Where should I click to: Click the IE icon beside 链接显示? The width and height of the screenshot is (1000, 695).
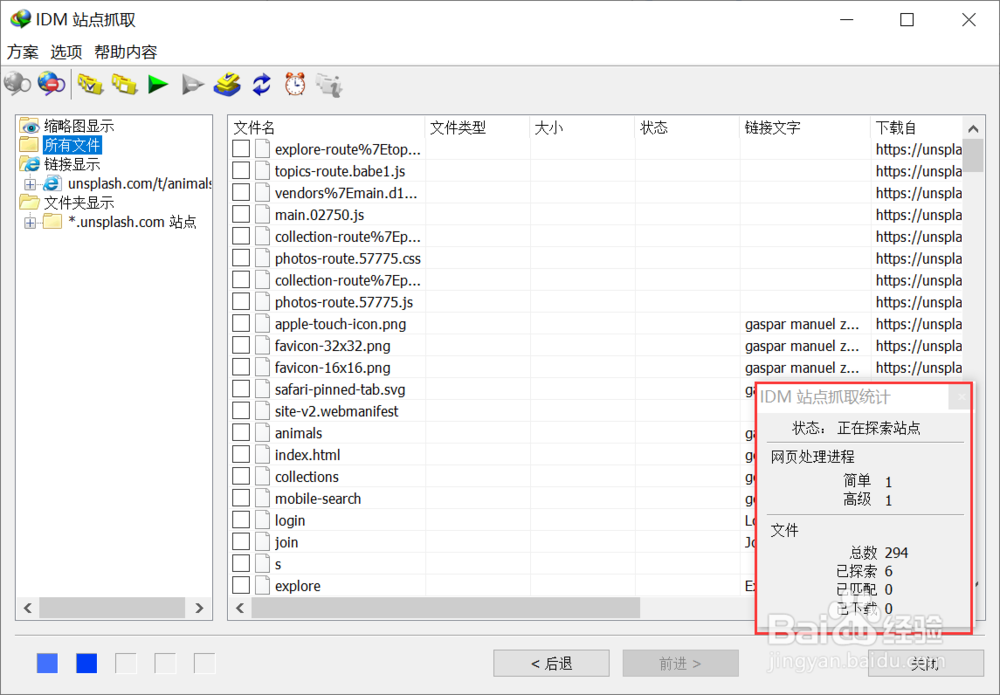pyautogui.click(x=29, y=164)
